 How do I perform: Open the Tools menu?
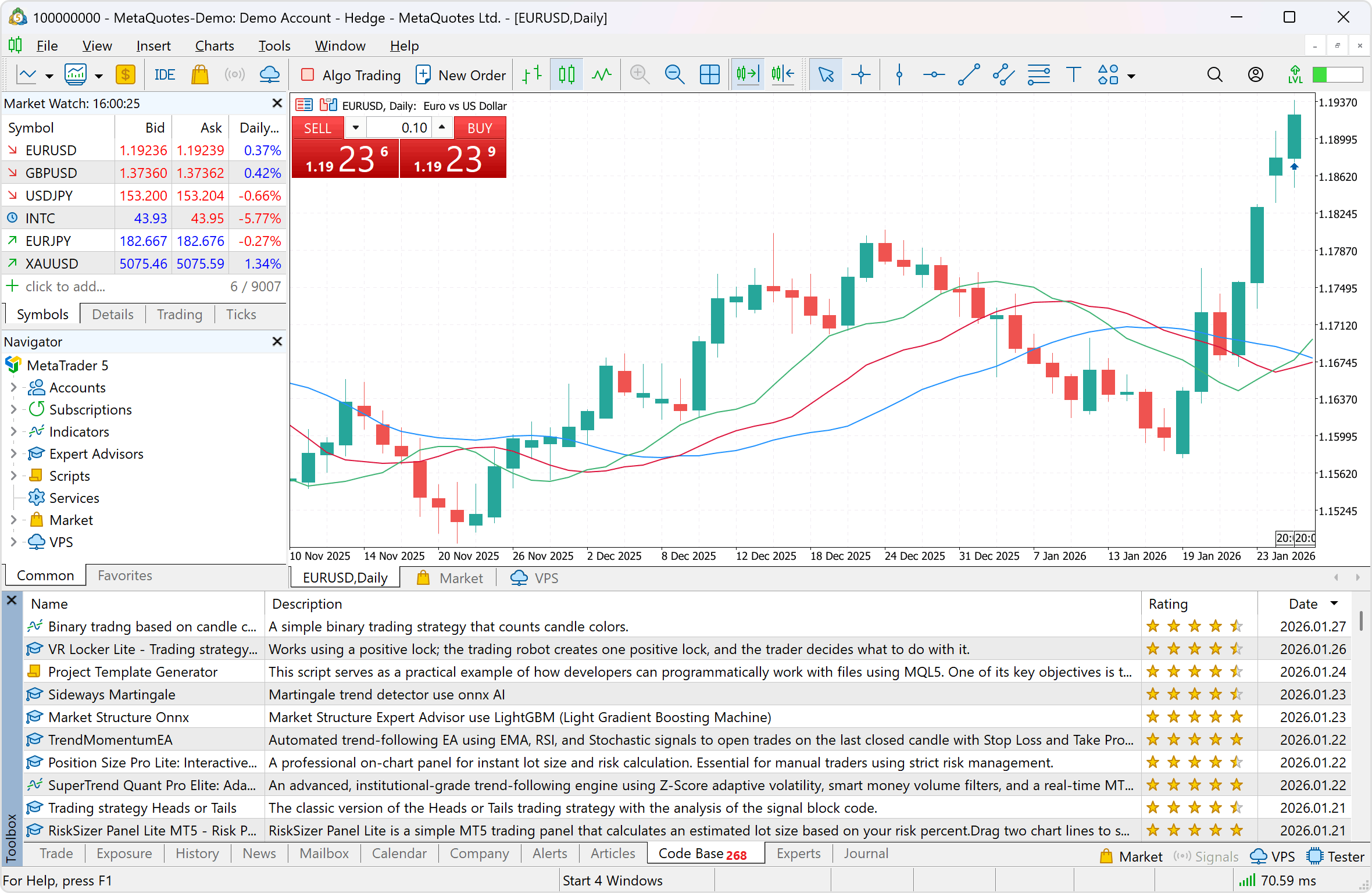pos(274,46)
